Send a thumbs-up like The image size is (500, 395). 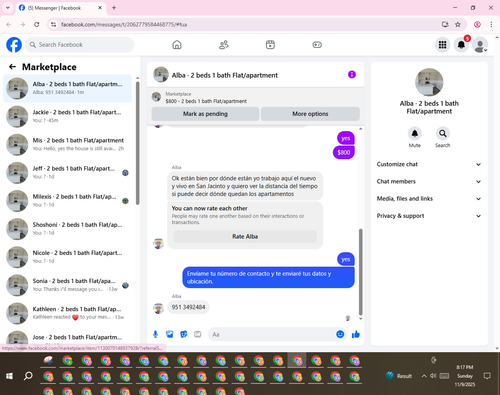(356, 334)
